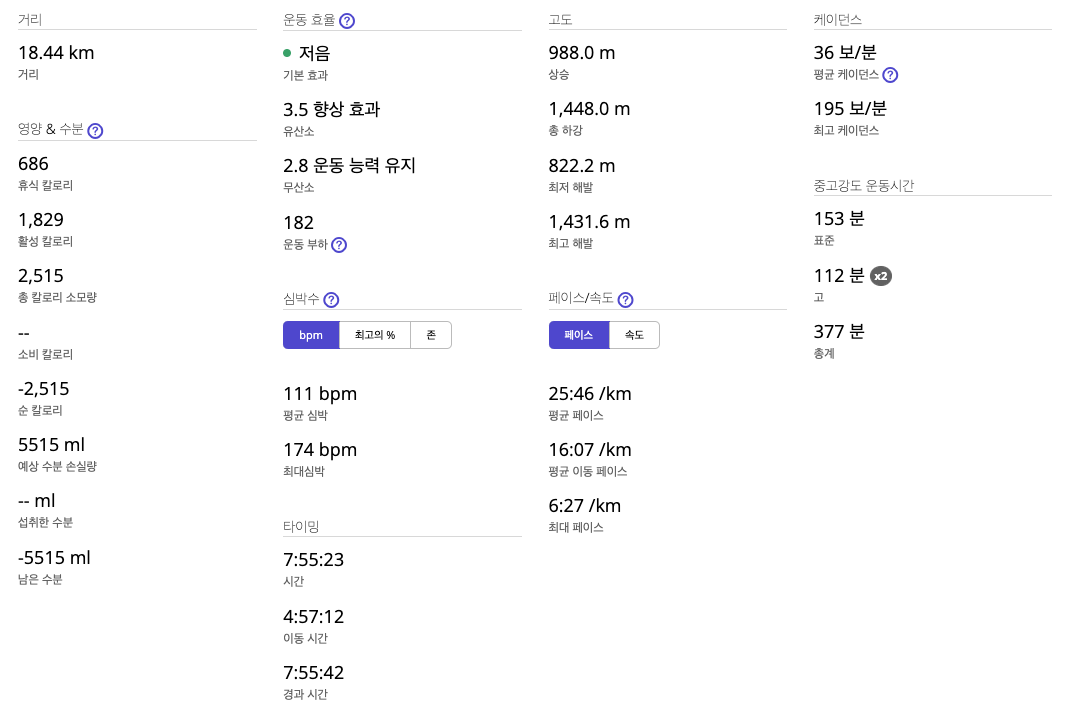This screenshot has height=724, width=1070.
Task: Click the 36 보/분 cadence value
Action: point(847,52)
